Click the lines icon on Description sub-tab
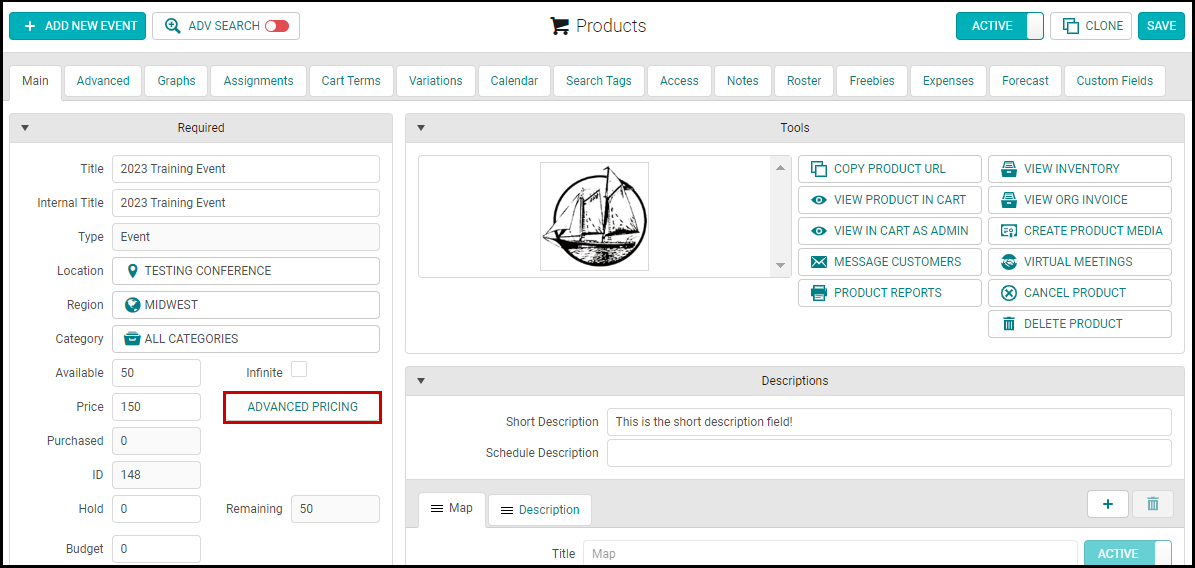Screen dimensions: 1195x568 507,510
